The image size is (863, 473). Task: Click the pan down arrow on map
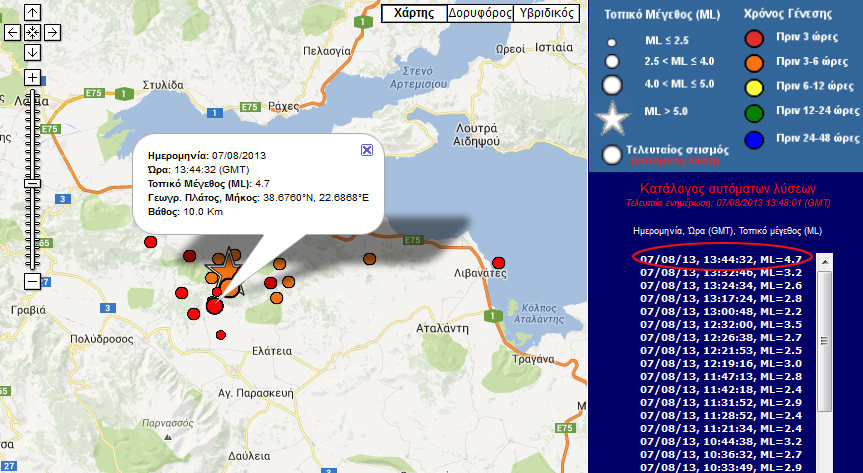(x=32, y=51)
